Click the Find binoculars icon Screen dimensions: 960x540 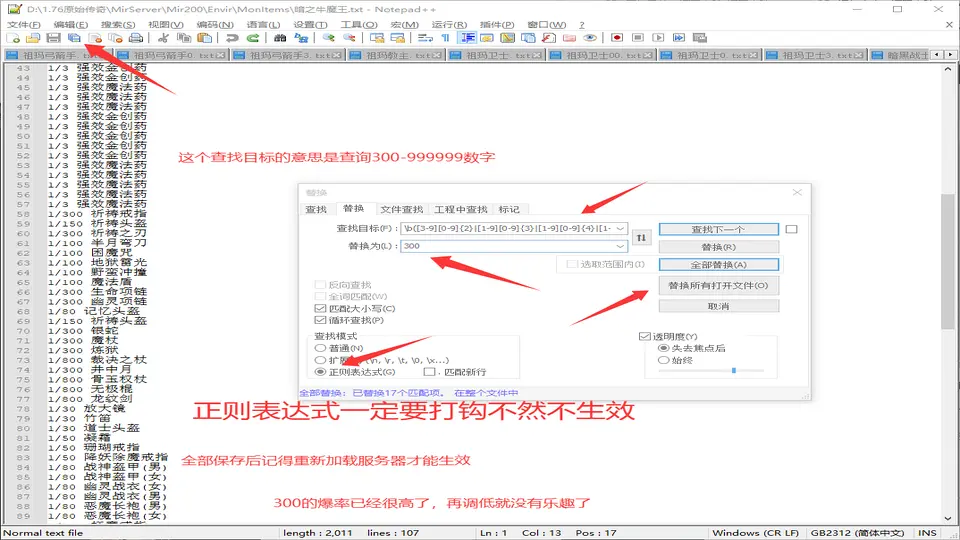[x=280, y=38]
